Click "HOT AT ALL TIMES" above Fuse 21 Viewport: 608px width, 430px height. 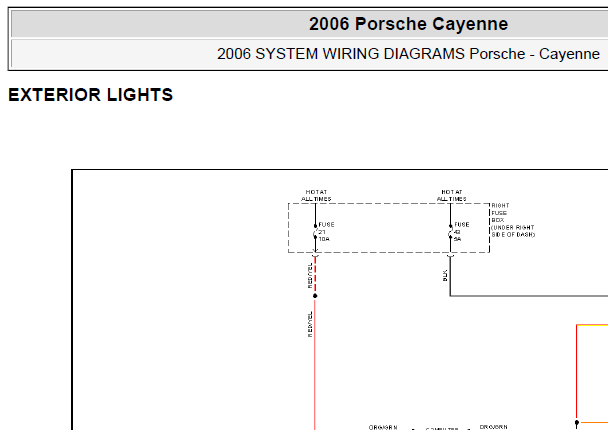tap(316, 195)
